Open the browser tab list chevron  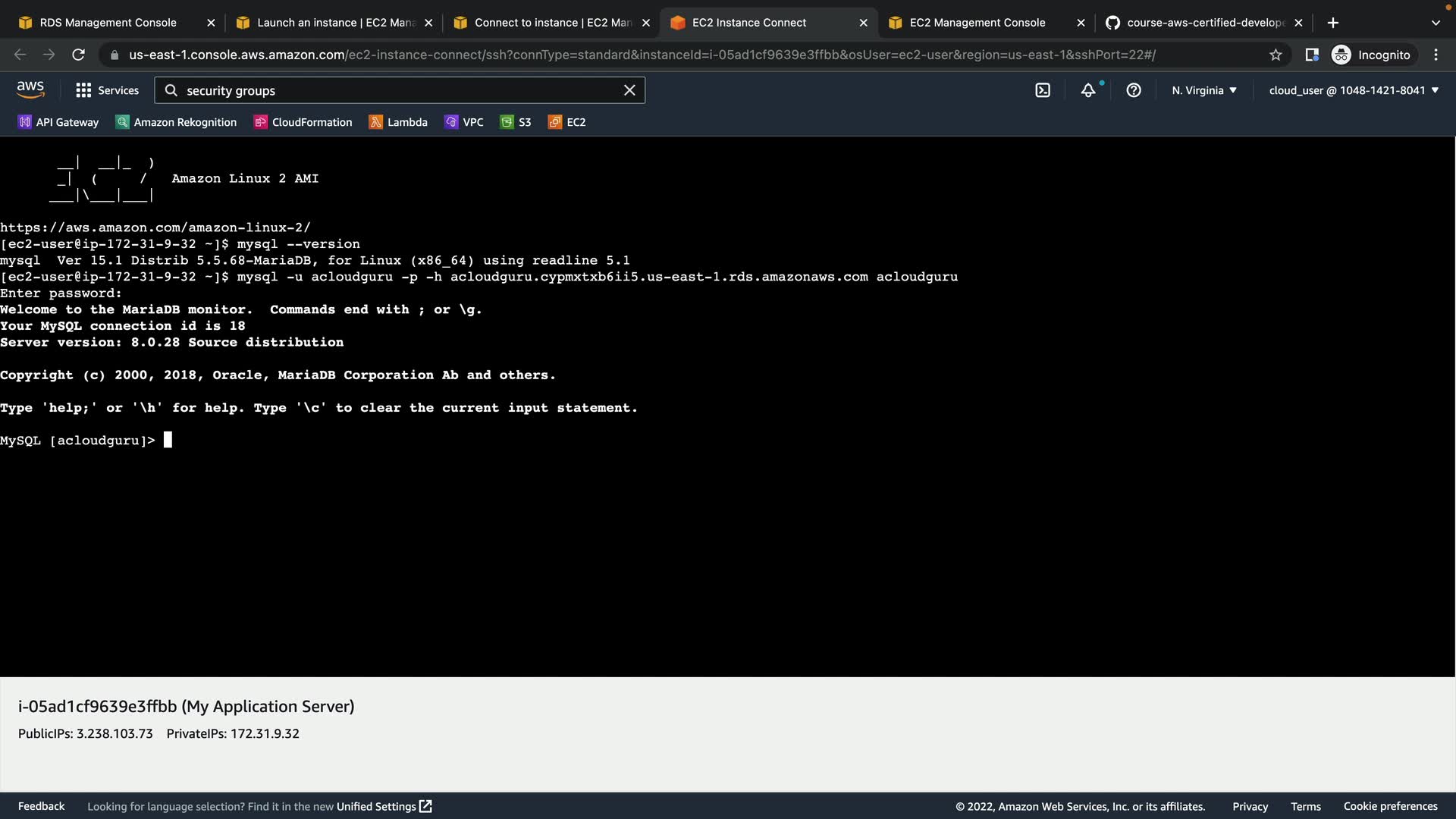pyautogui.click(x=1436, y=23)
